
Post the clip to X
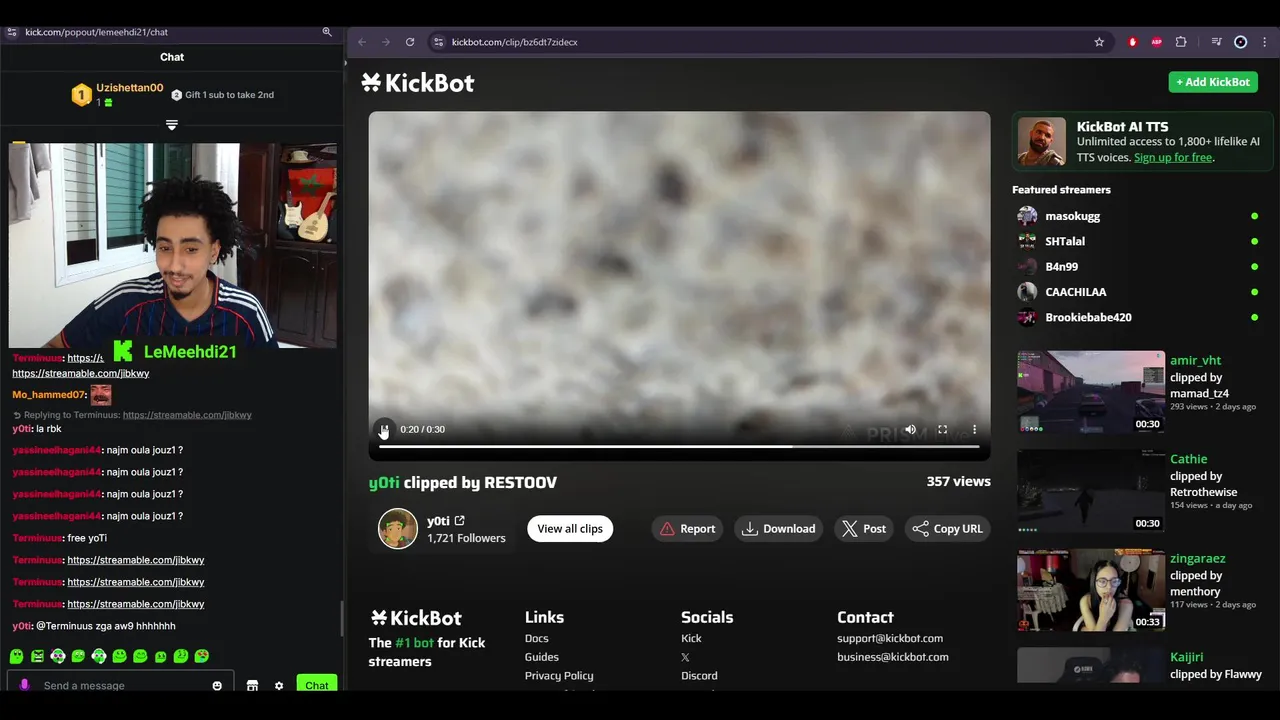864,529
